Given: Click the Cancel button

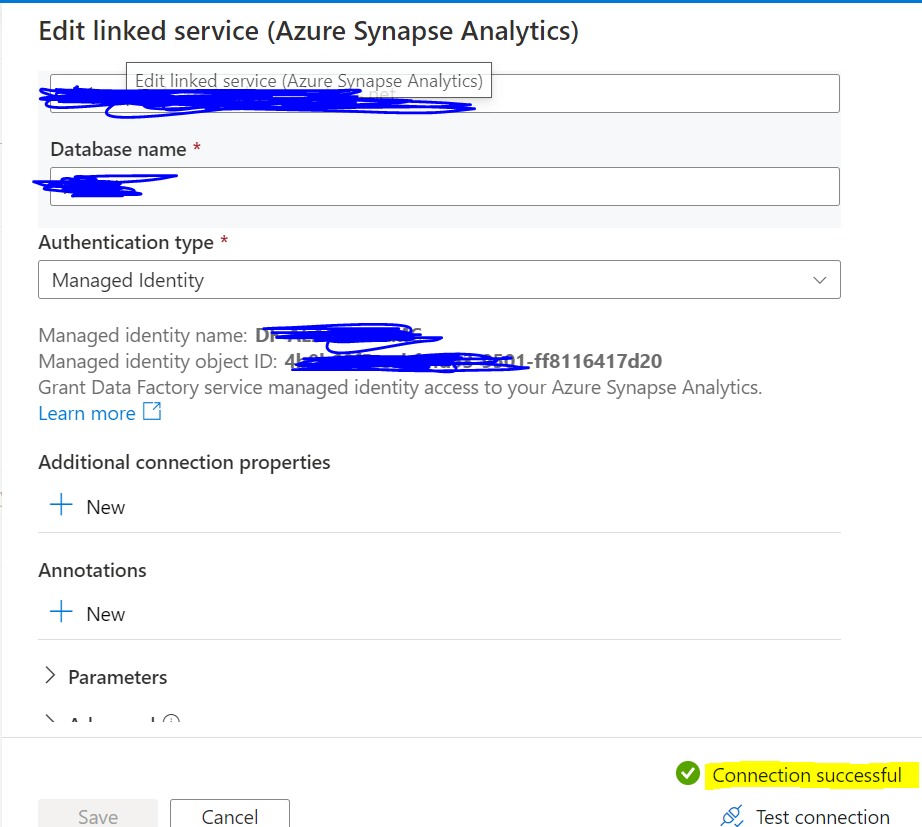Looking at the screenshot, I should [229, 814].
